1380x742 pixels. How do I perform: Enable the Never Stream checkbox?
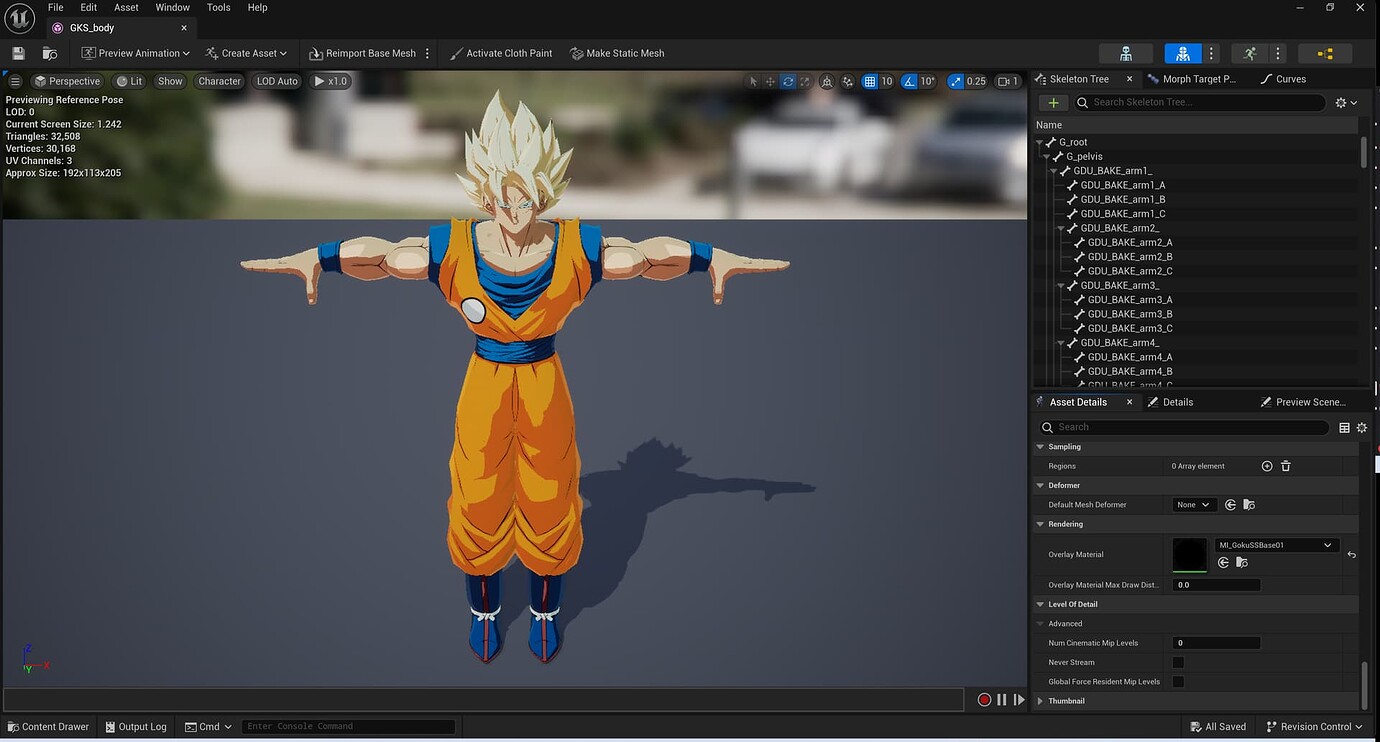coord(1178,662)
